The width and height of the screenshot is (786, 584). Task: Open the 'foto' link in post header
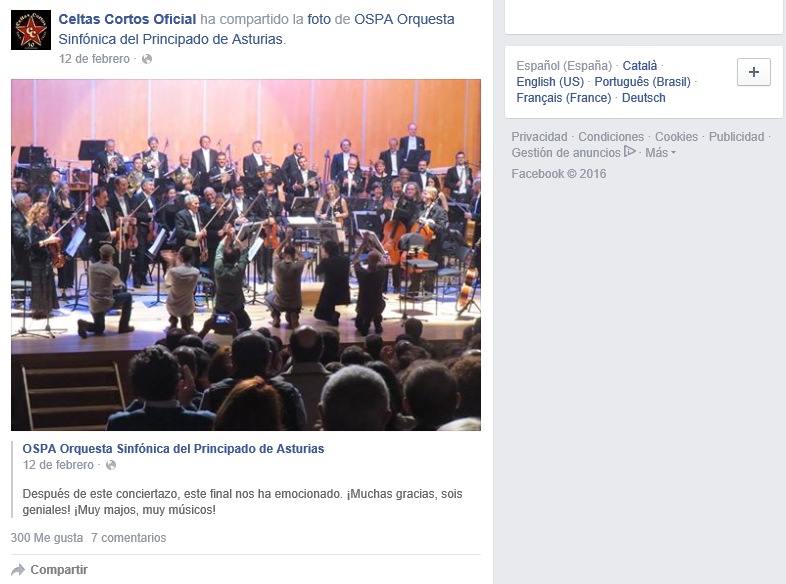tap(319, 20)
